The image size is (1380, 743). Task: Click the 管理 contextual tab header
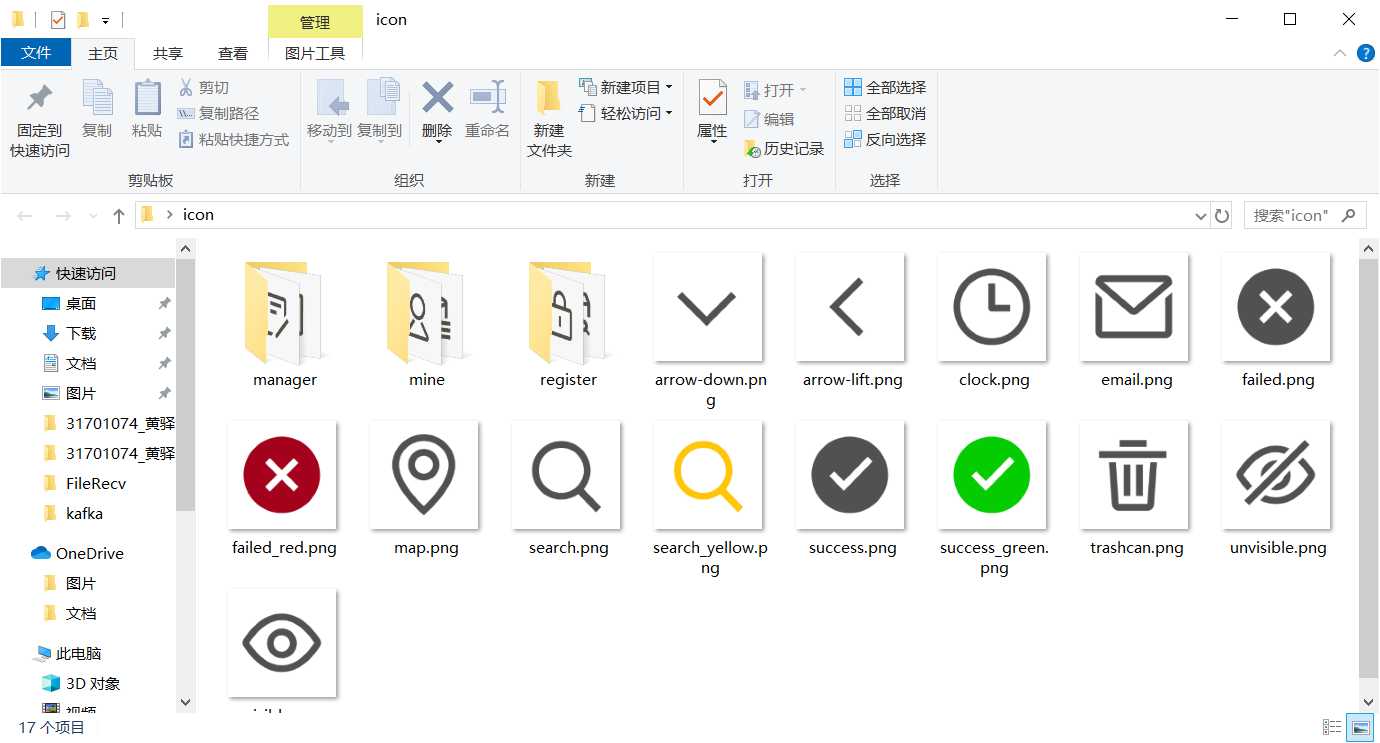pos(315,21)
